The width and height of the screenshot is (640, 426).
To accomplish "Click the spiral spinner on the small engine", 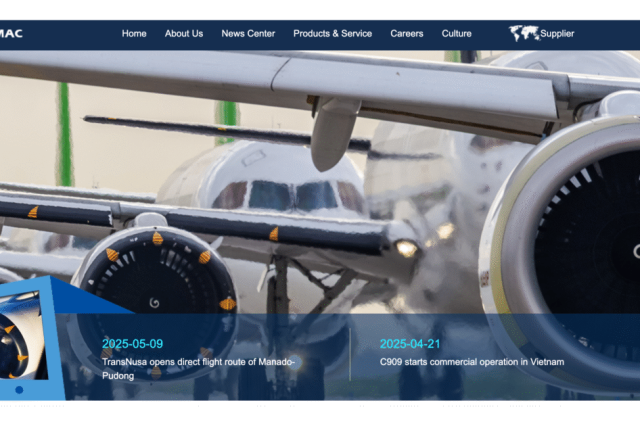I will click(154, 303).
